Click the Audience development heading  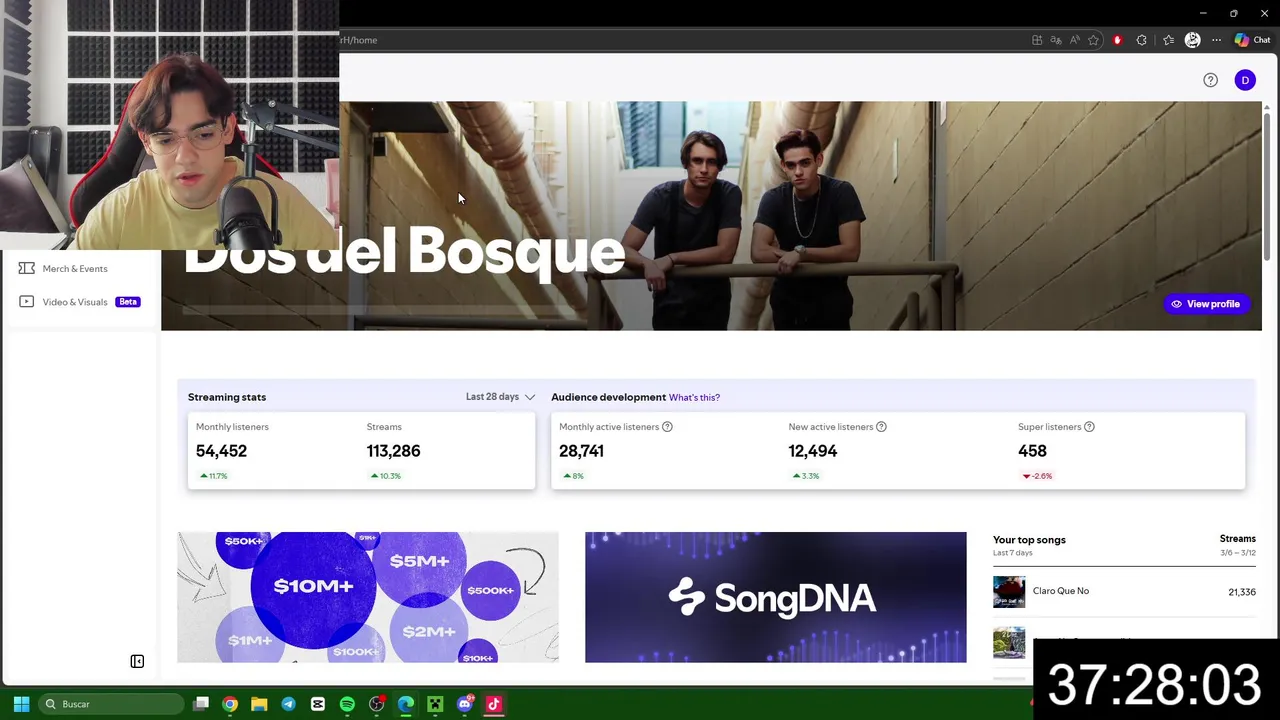pos(608,397)
